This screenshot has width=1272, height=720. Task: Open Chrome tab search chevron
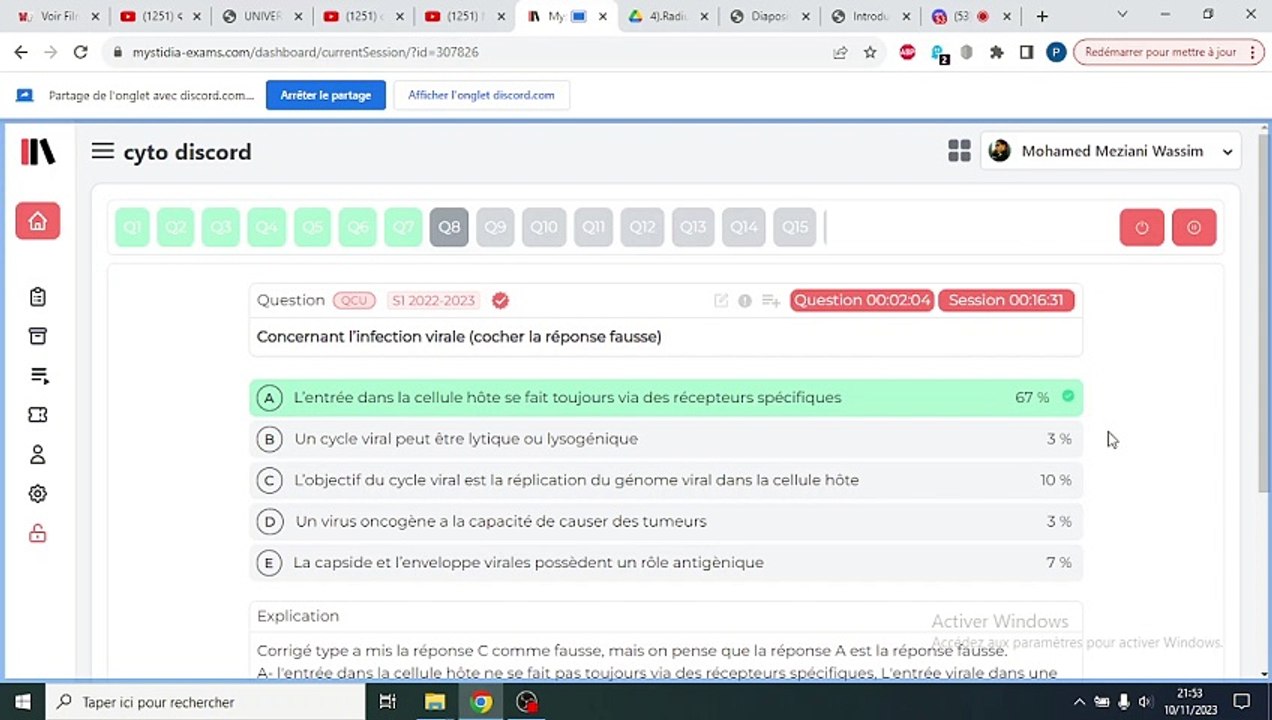pos(1120,15)
